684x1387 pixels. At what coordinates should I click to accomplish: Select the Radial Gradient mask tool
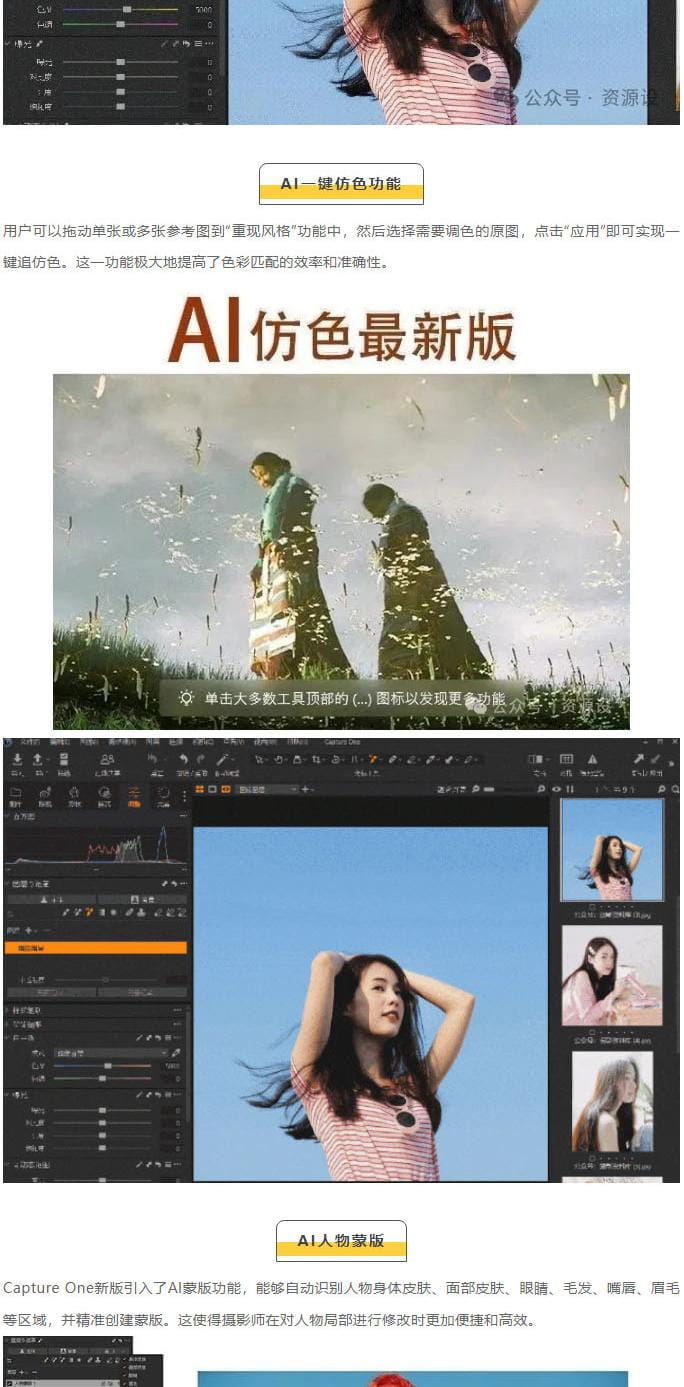tap(113, 912)
